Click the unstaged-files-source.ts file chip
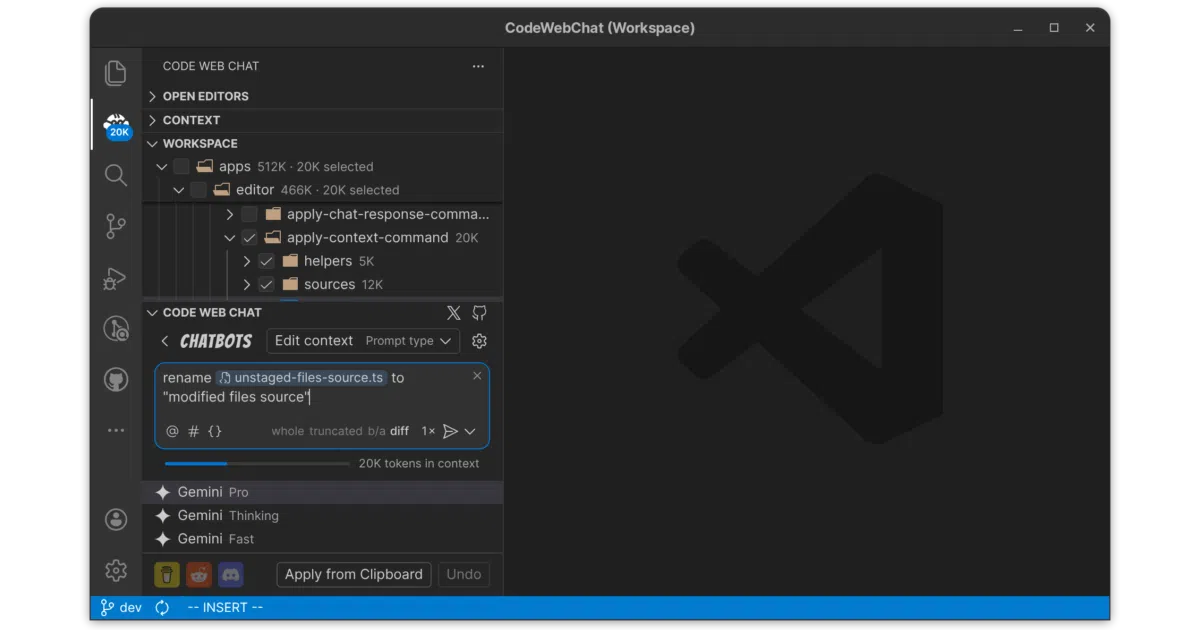 [x=301, y=378]
